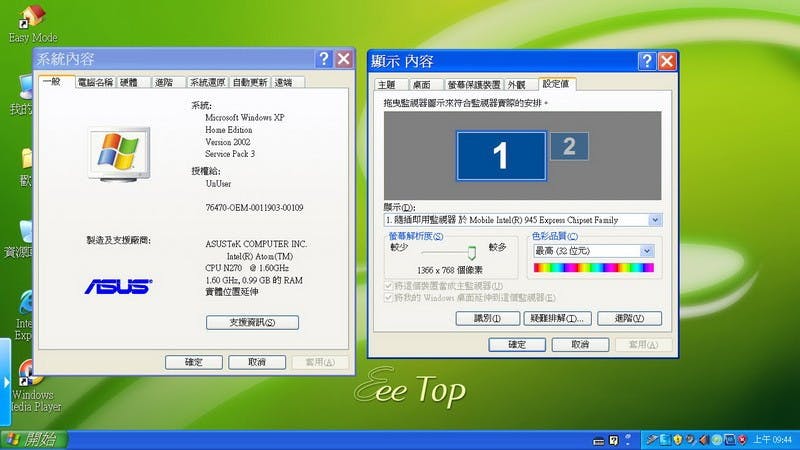Click the product ID 76470-OEM-0011903-00109

click(x=254, y=208)
